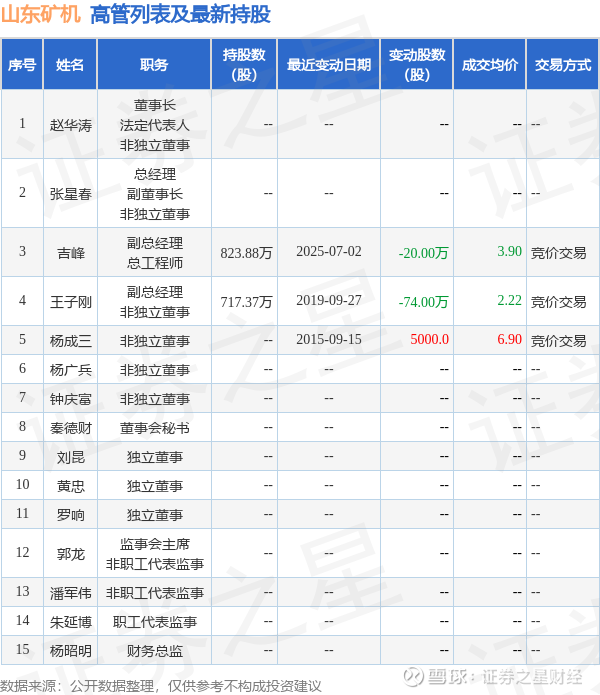Click the 交易方式 column header
The width and height of the screenshot is (600, 695).
562,65
